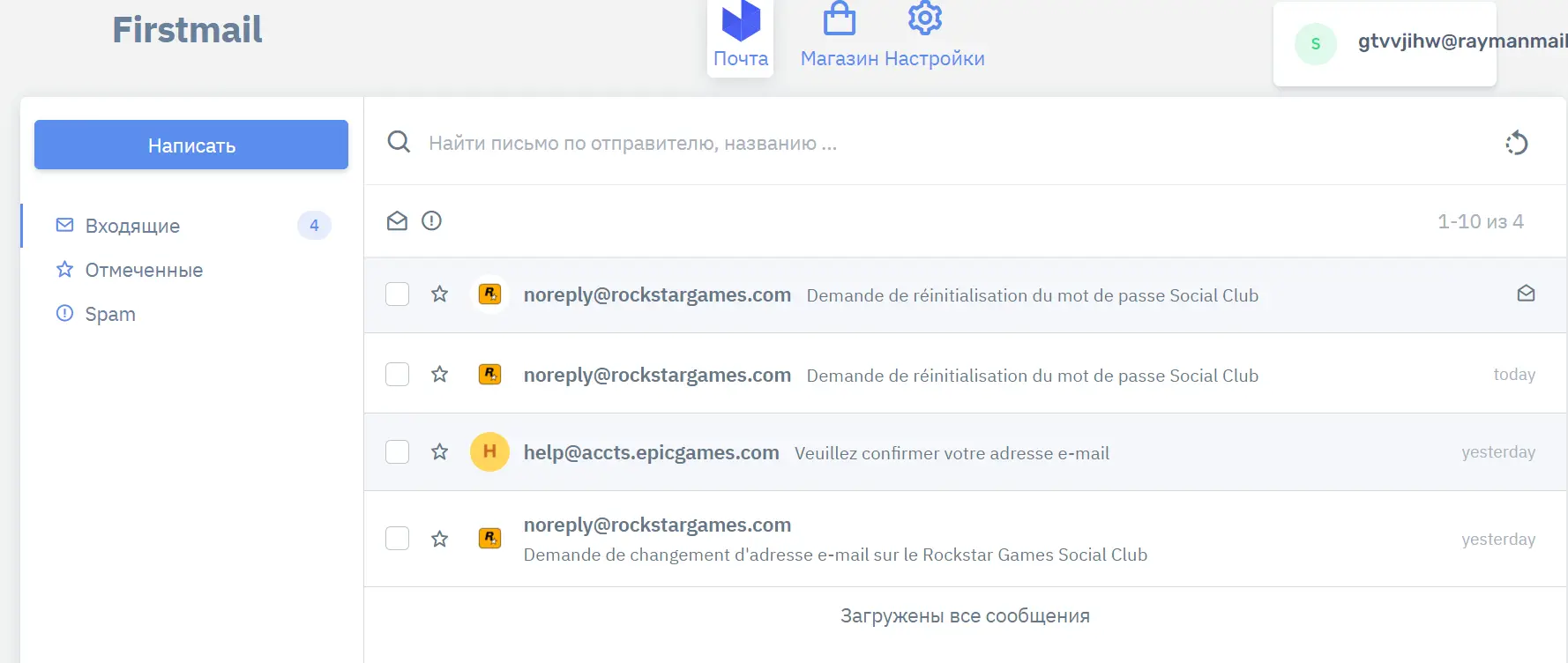Select the Epic Games email checkbox
The image size is (1568, 663).
(398, 452)
